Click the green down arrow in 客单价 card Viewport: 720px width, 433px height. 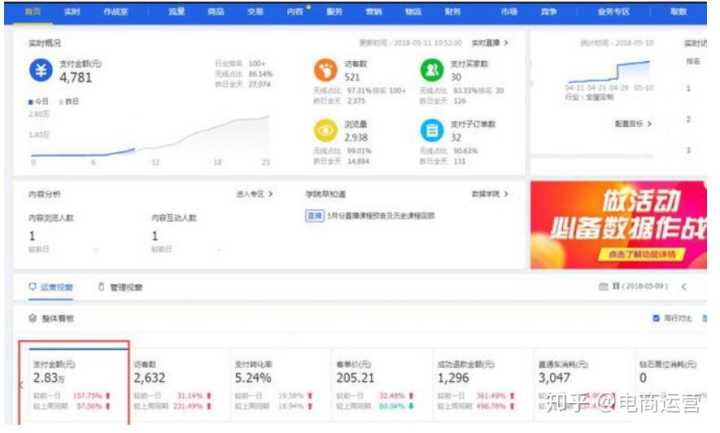coord(411,406)
